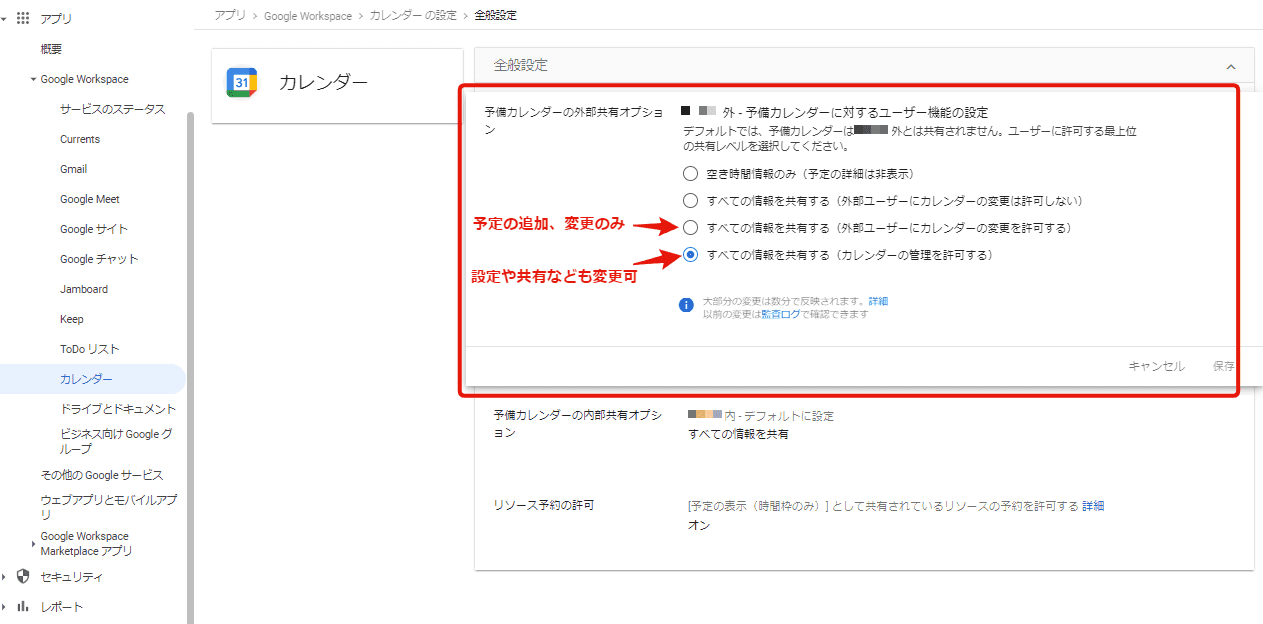Click 詳細 link beside リソース予約の許可 description
The width and height of the screenshot is (1263, 624).
coord(1093,506)
